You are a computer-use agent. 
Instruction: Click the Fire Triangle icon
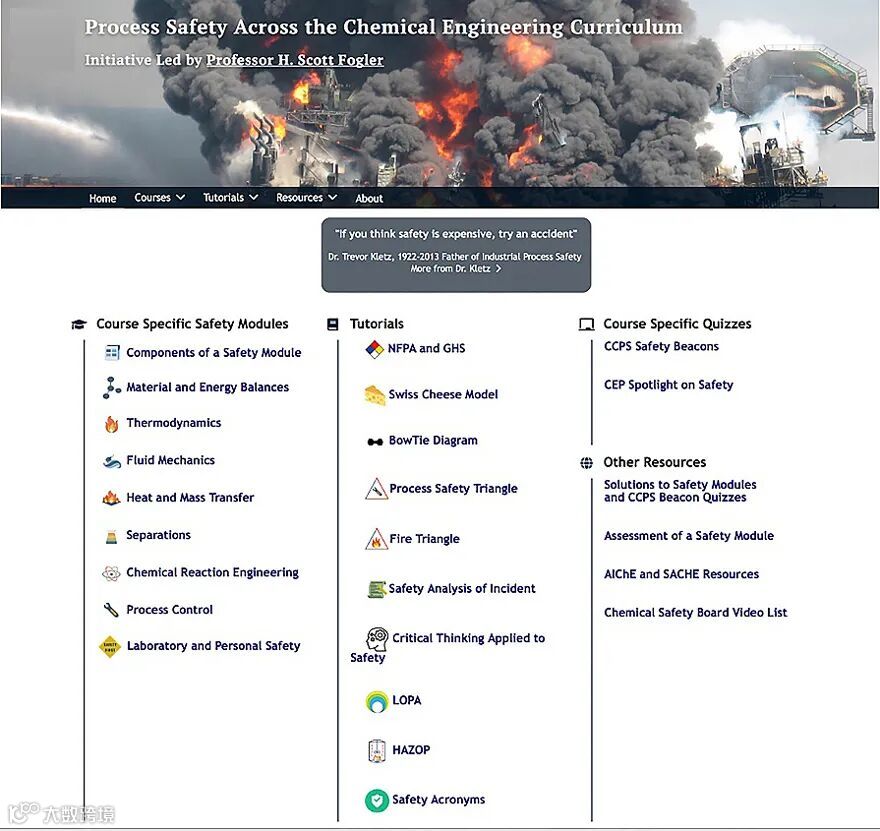click(376, 539)
